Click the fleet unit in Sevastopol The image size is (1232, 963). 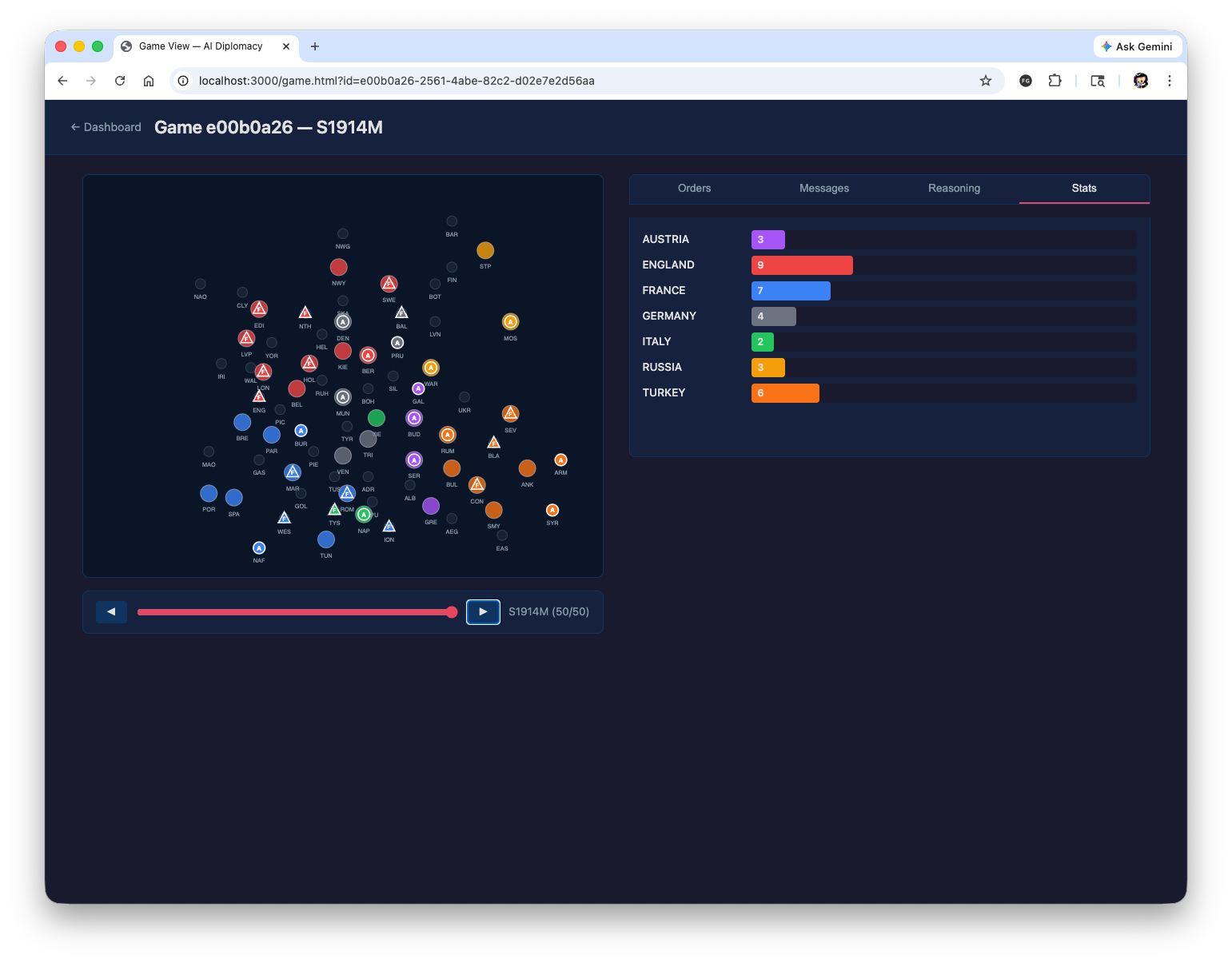[x=510, y=414]
